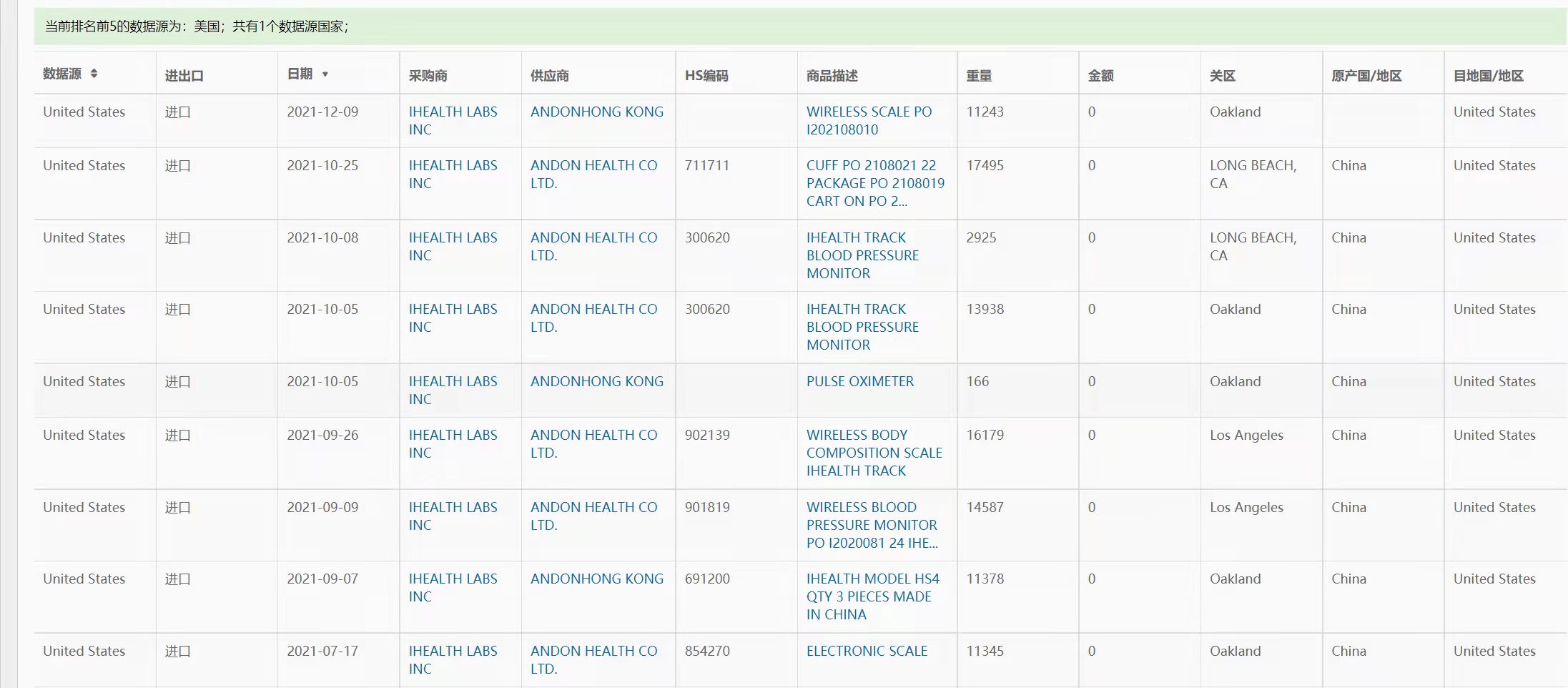The image size is (1568, 688).
Task: Open blood pressure monitor description in 13938 weight row
Action: coord(862,327)
